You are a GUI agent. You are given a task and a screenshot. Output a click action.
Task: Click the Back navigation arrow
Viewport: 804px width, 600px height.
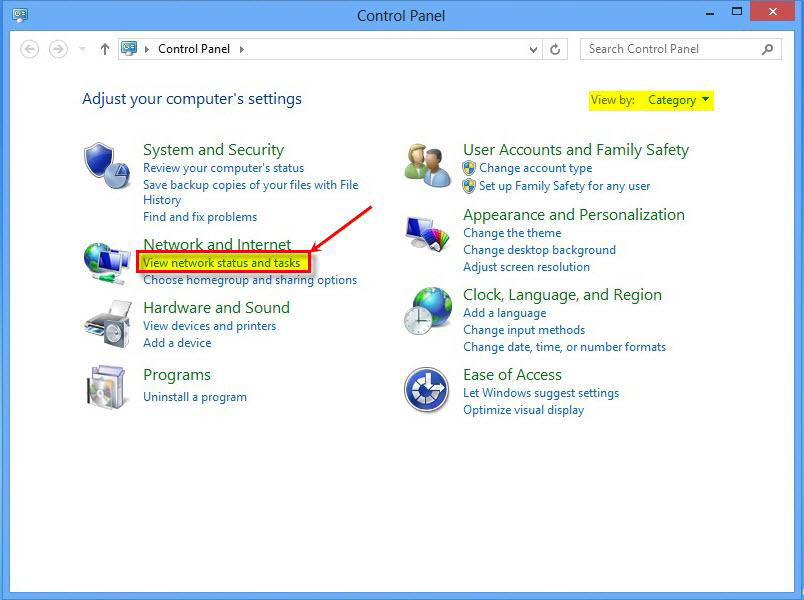30,48
